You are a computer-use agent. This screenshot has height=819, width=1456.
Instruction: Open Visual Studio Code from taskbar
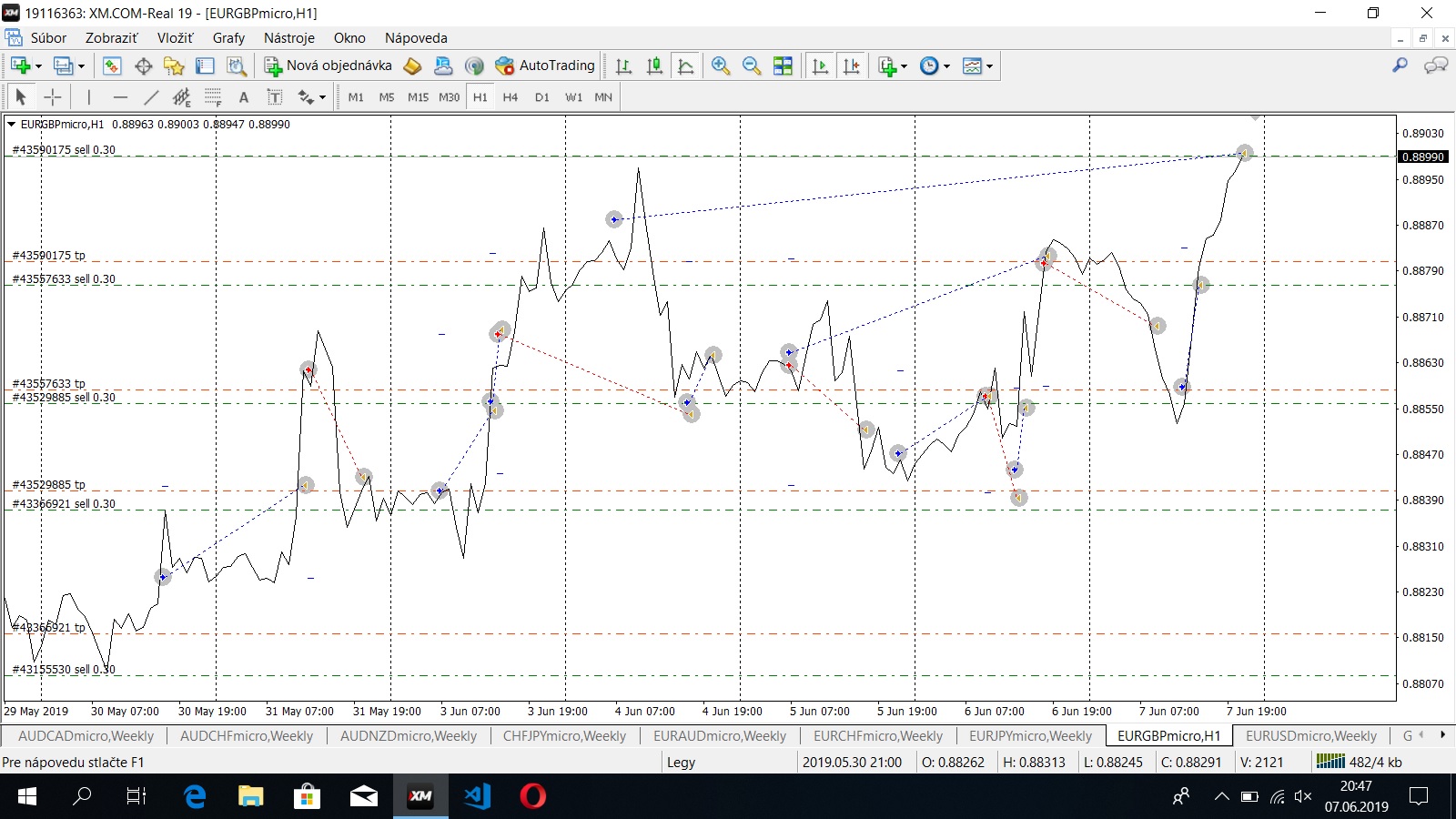click(x=477, y=796)
